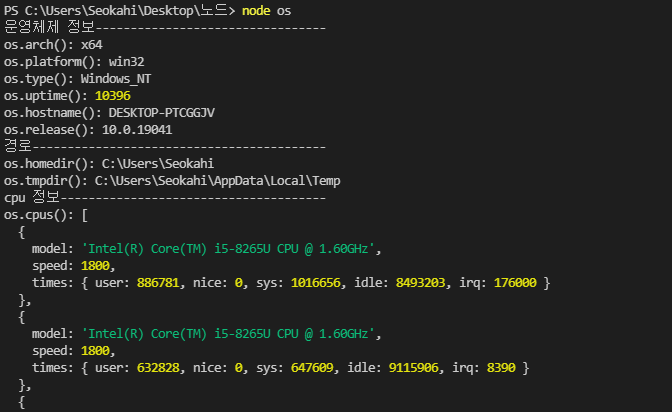Click the hostname 'DESKTOP-PTCGGJV'
This screenshot has width=672, height=412.
pos(162,113)
